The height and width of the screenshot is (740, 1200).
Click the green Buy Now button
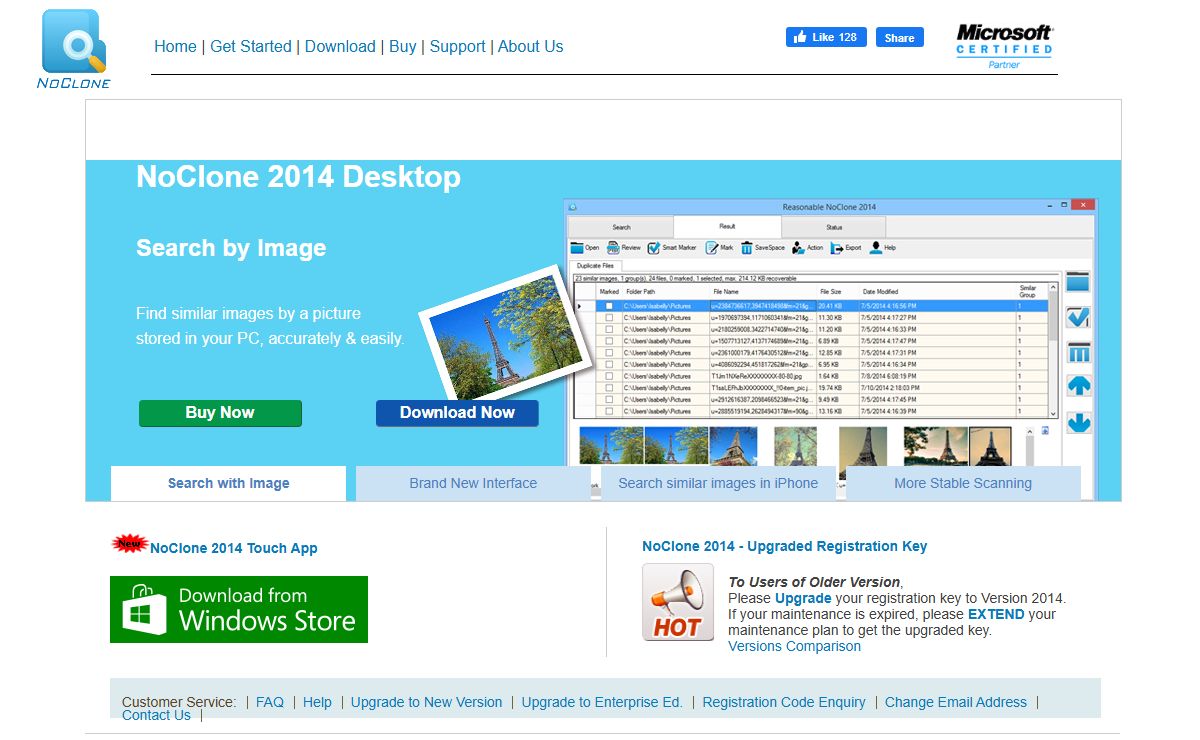click(220, 413)
